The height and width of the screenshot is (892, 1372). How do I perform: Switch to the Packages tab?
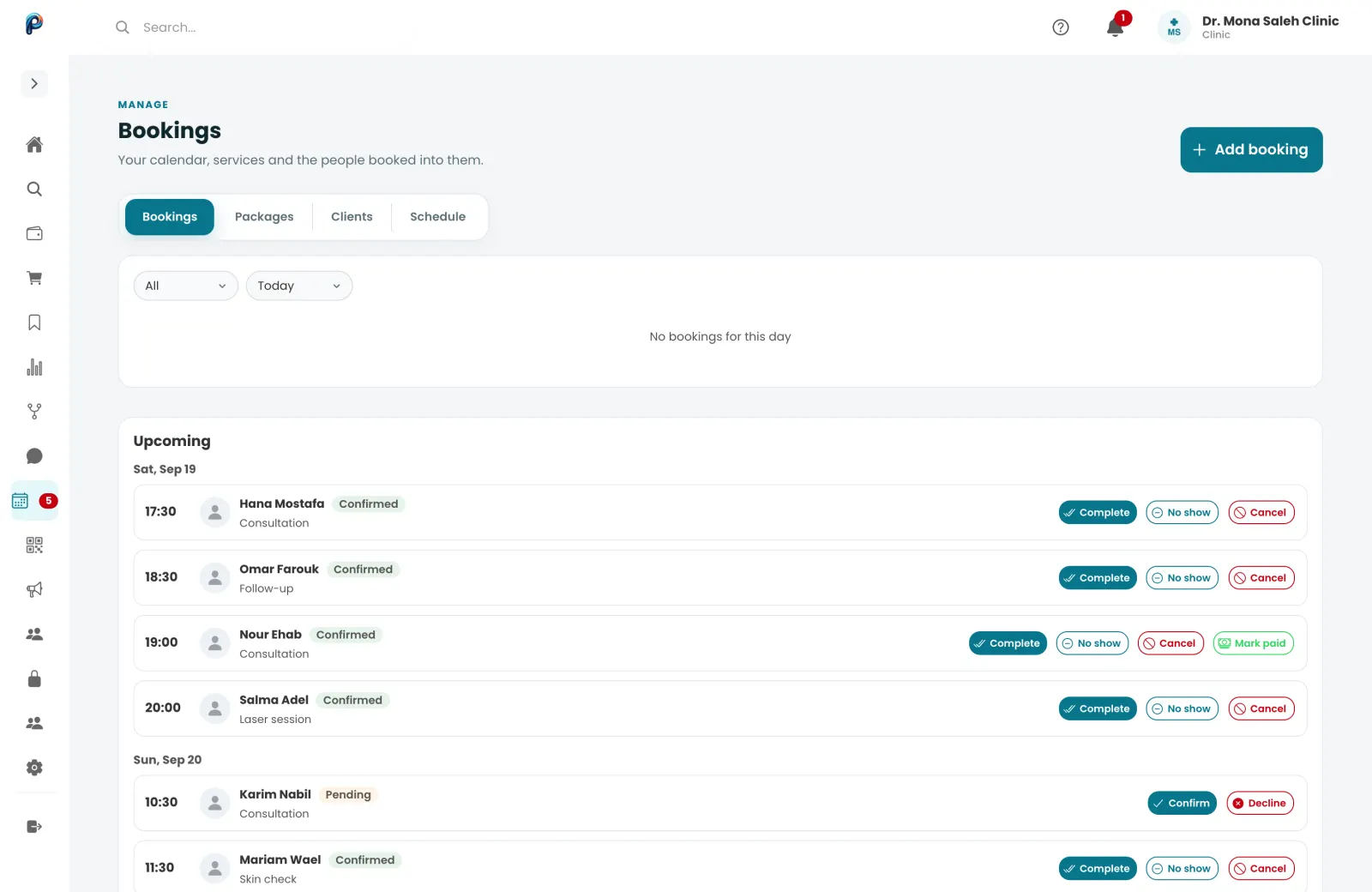tap(264, 217)
